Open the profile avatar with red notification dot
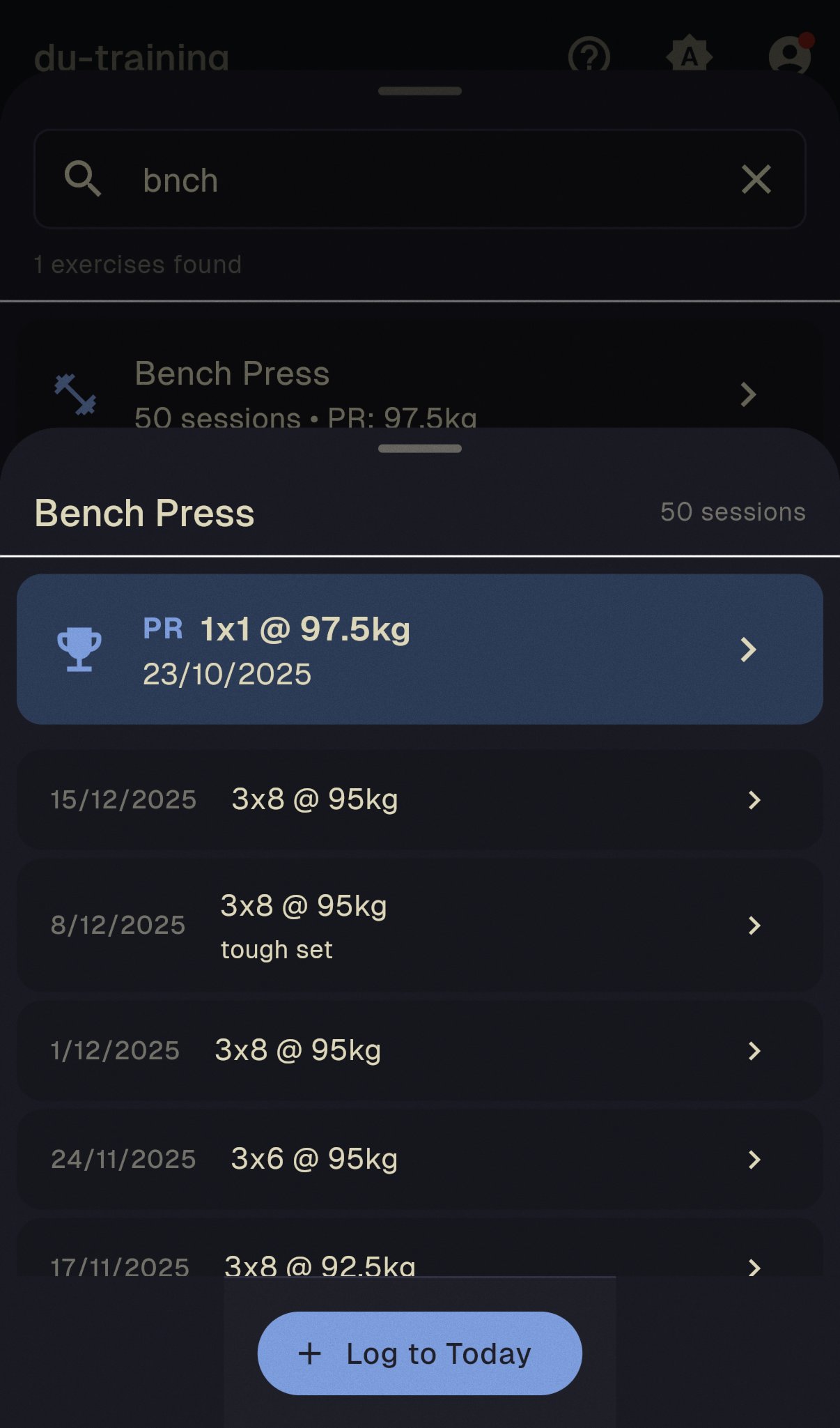This screenshot has width=840, height=1428. 788,56
